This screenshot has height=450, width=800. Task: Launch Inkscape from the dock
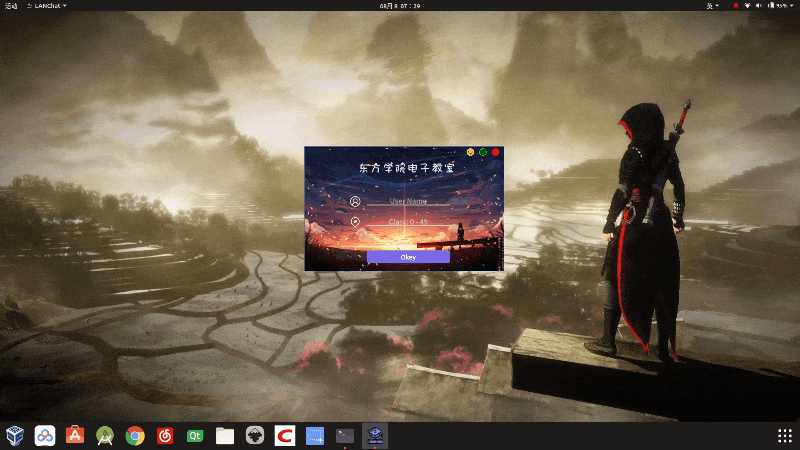(255, 436)
